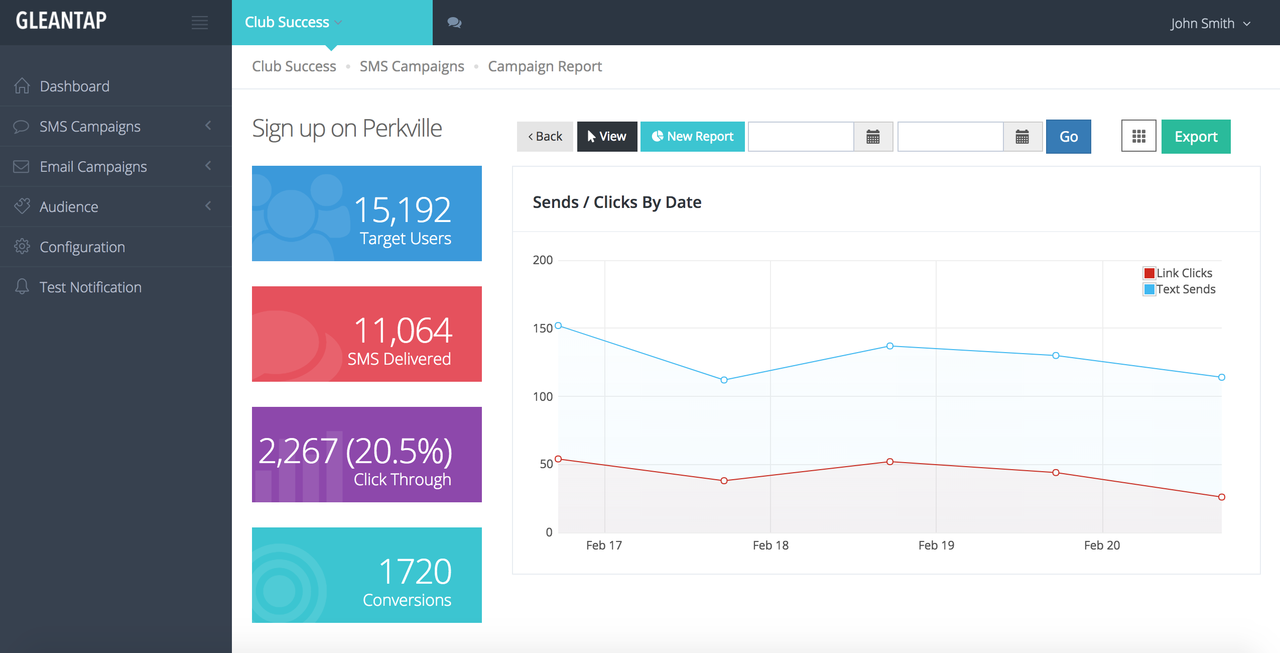Go to SMS Campaigns breadcrumb link
The image size is (1280, 653).
tap(412, 66)
